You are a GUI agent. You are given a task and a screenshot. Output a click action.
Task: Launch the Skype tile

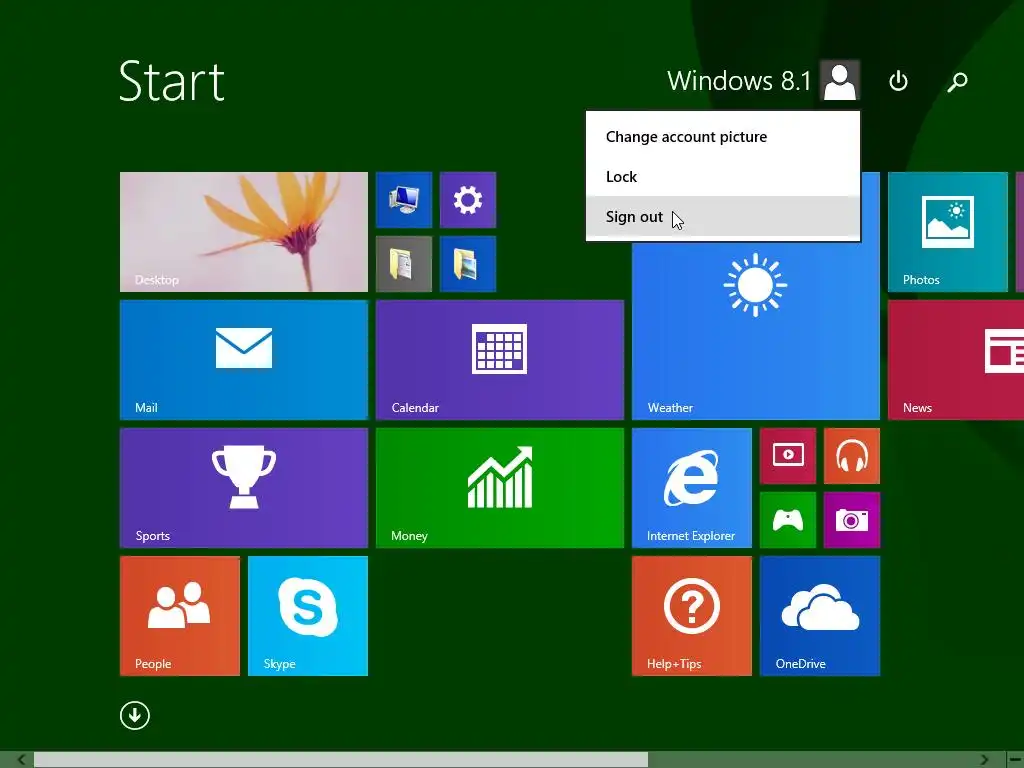(x=308, y=616)
